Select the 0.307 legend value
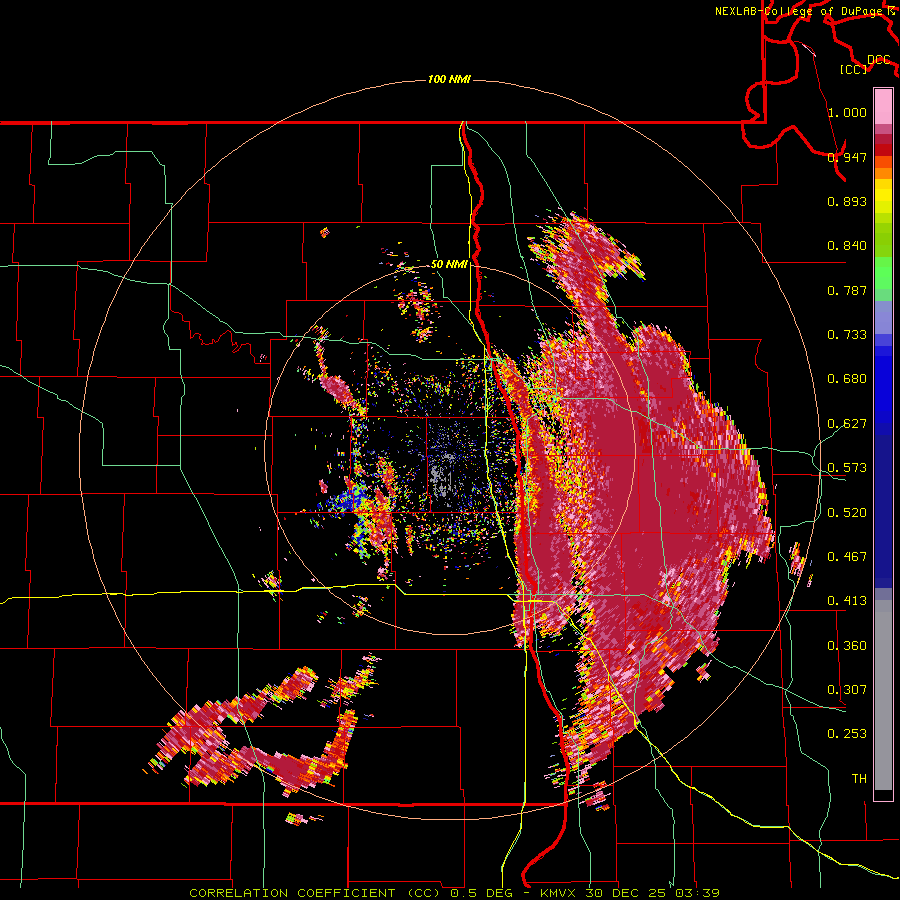The image size is (900, 900). [847, 690]
